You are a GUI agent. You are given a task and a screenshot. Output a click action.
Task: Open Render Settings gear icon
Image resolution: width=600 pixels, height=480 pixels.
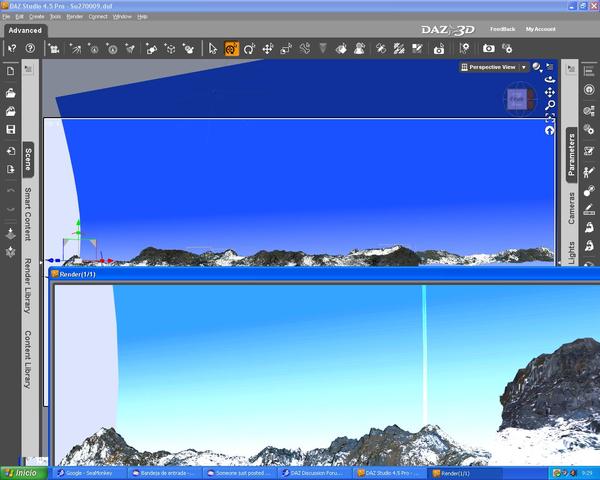(x=507, y=49)
